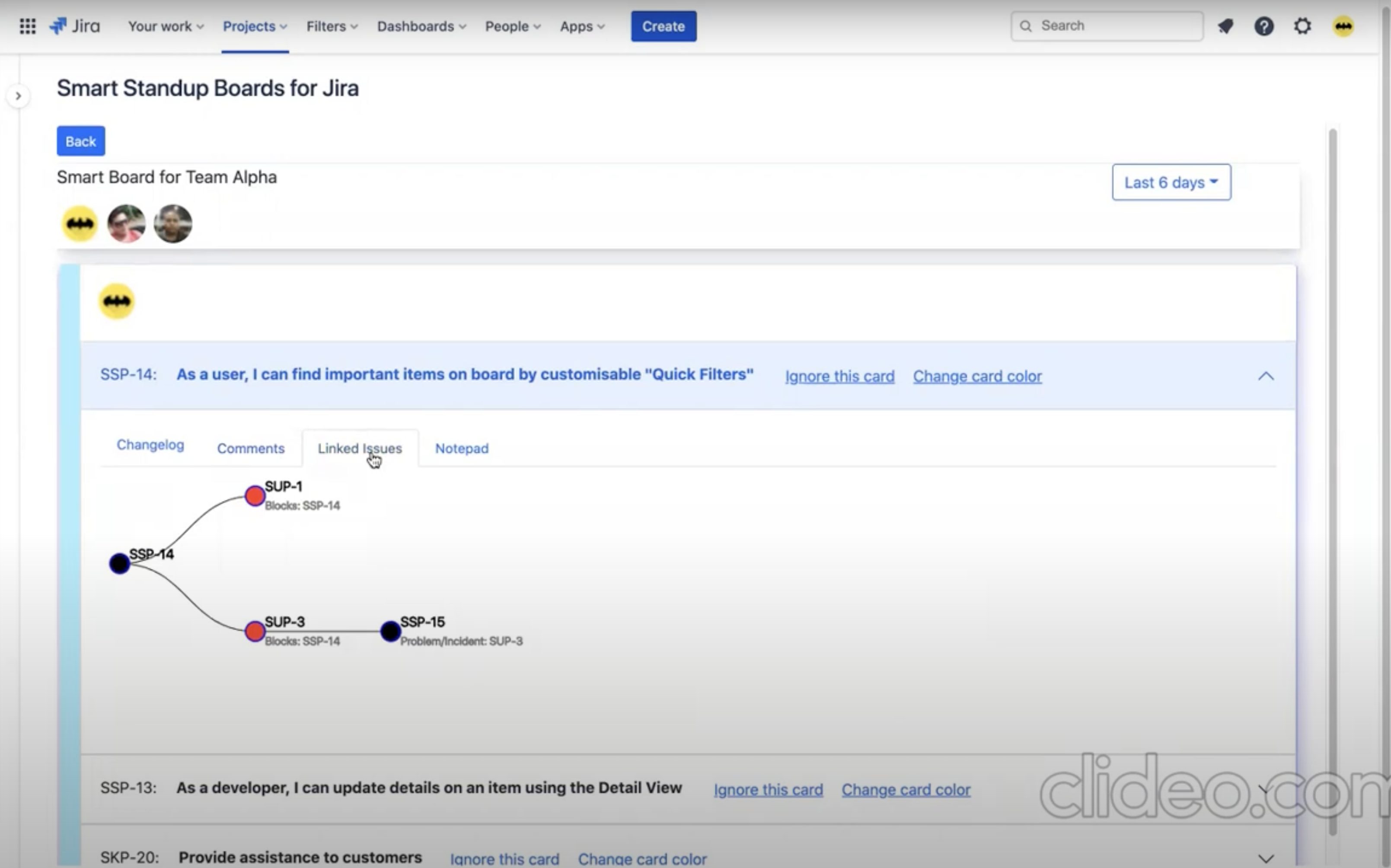
Task: Open the Last 6 days dropdown
Action: 1171,182
